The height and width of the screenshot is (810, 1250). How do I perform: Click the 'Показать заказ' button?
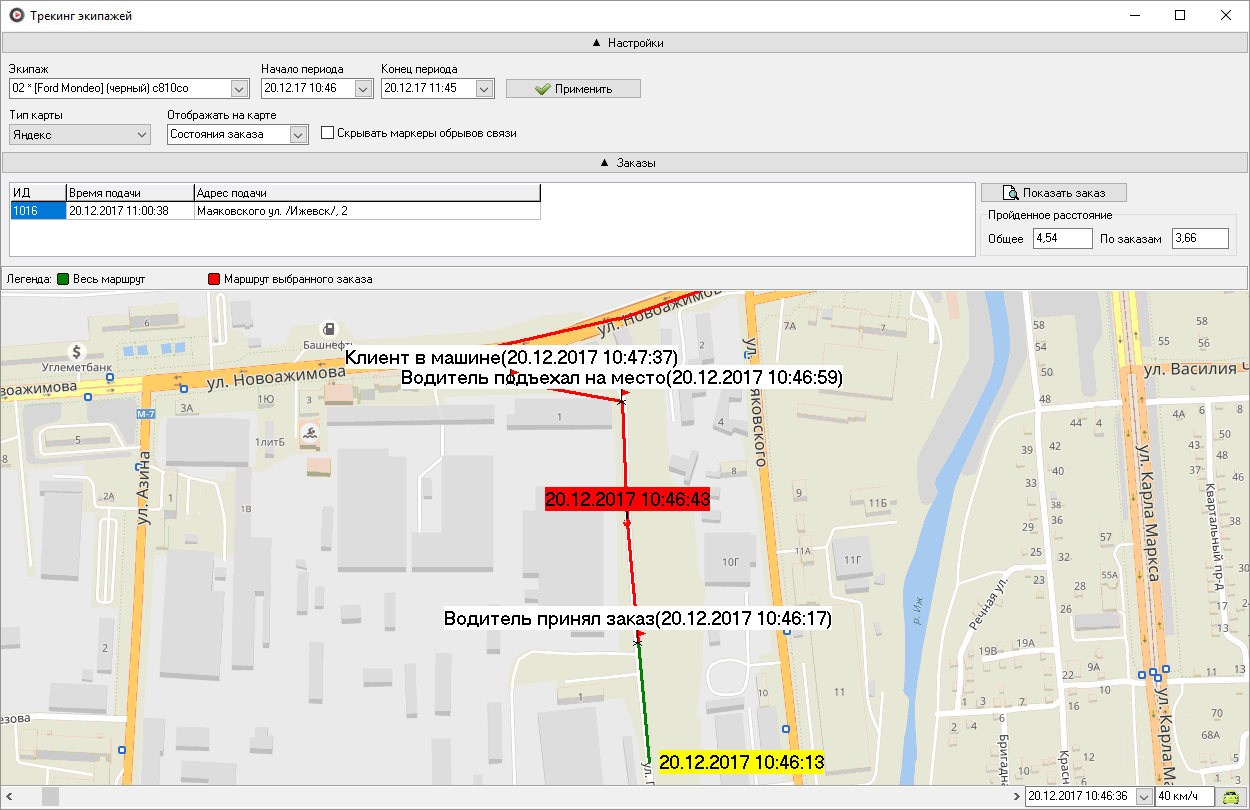pos(1054,193)
